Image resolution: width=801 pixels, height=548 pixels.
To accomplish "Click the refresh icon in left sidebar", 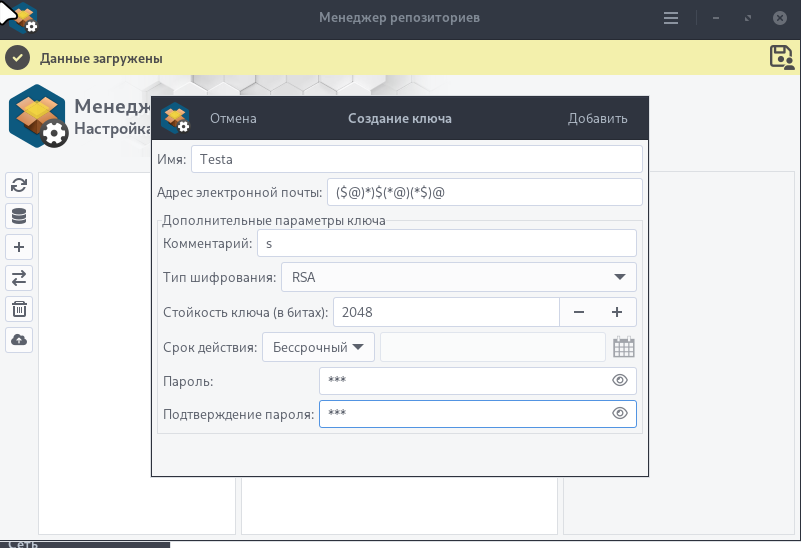I will 19,185.
